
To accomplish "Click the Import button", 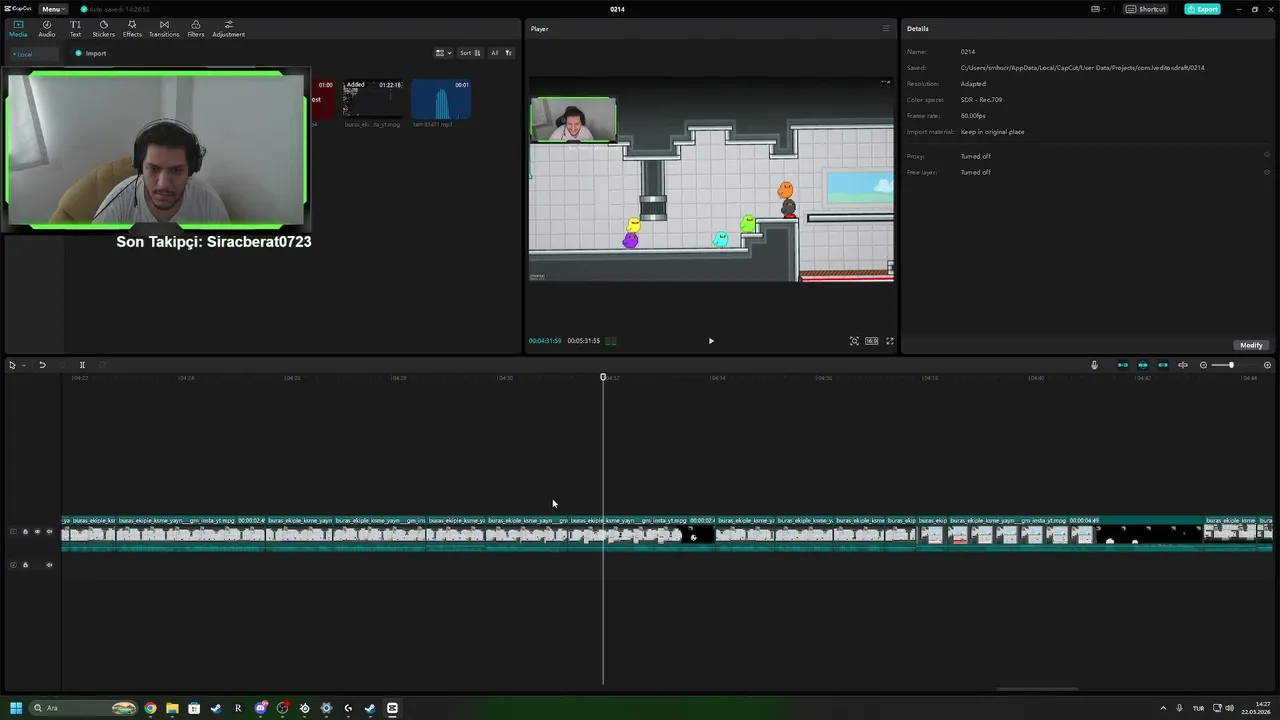I will (x=91, y=54).
